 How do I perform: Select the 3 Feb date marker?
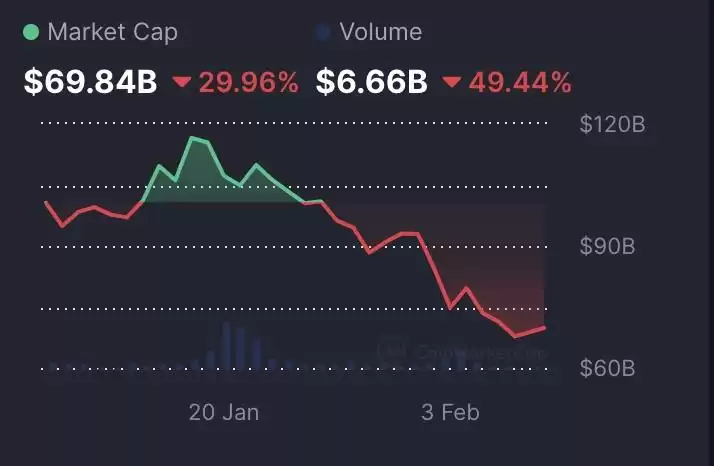[450, 412]
